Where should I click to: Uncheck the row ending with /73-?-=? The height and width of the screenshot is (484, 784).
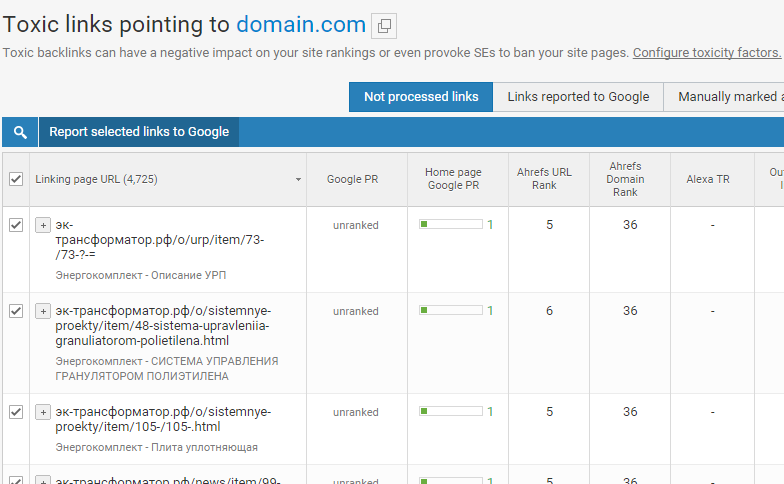coord(16,225)
